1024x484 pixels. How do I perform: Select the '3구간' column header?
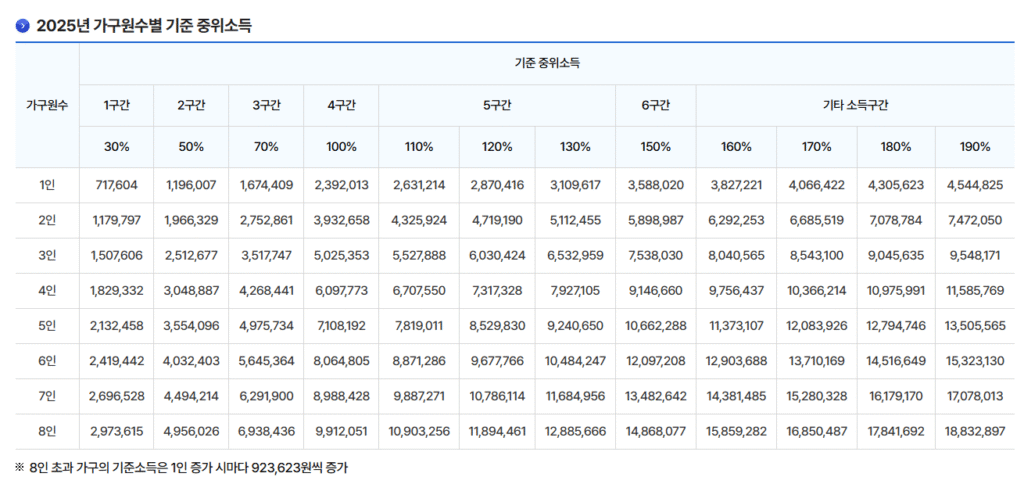pyautogui.click(x=266, y=105)
